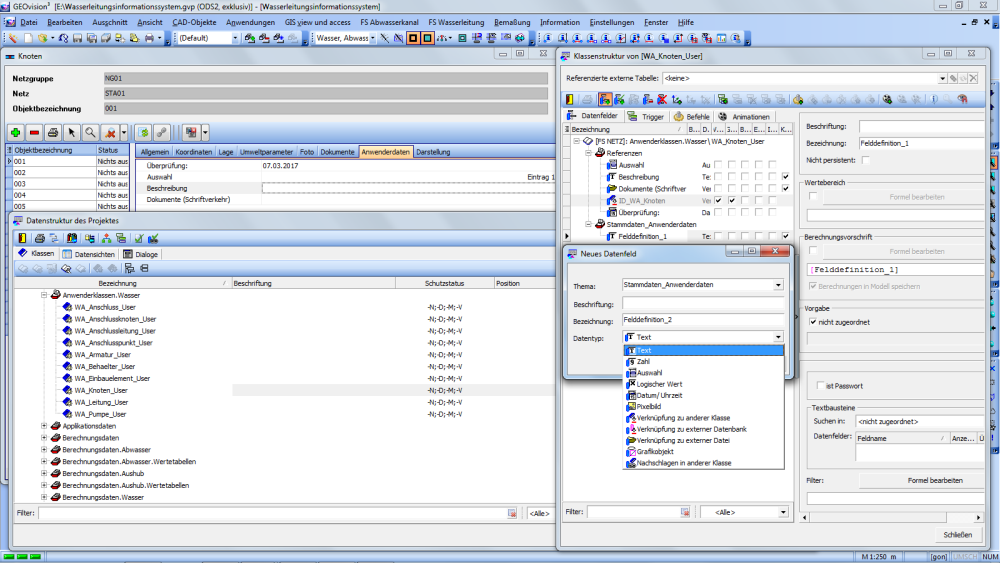Open the Datensichten tab in Datenstruktur

(x=88, y=254)
